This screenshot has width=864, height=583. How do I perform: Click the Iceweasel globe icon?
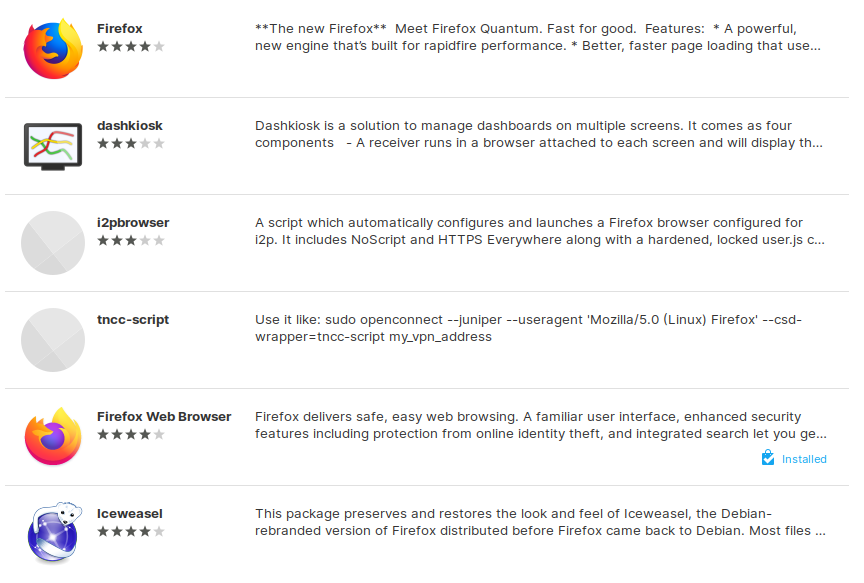[52, 533]
